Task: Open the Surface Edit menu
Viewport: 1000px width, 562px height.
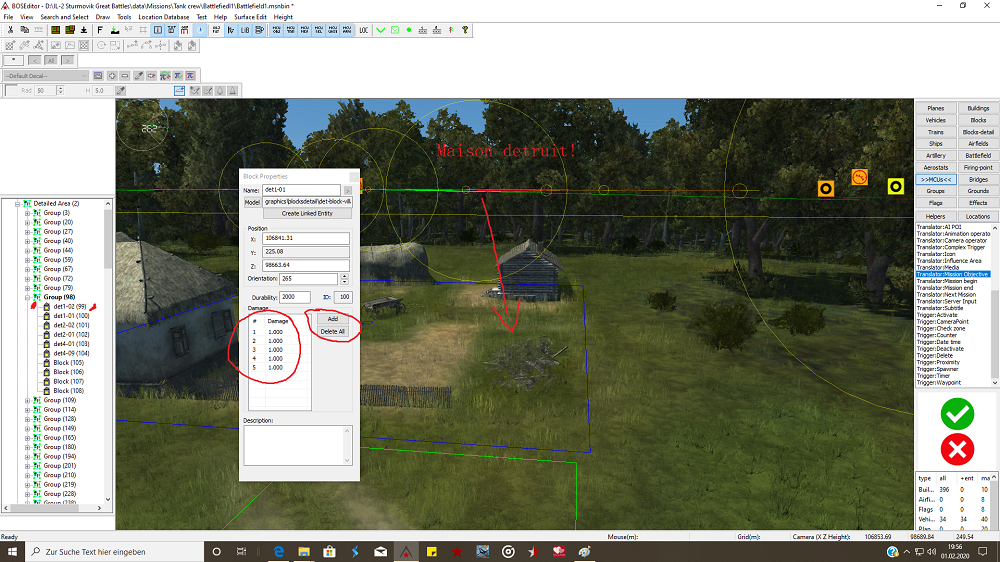Action: coord(250,17)
